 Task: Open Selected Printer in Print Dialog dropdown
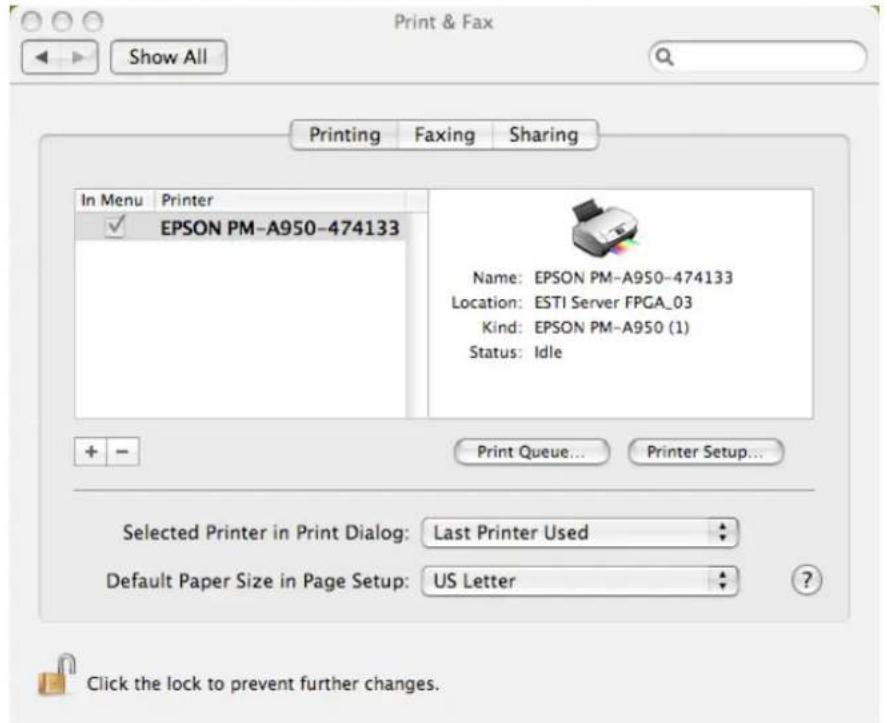click(x=580, y=532)
